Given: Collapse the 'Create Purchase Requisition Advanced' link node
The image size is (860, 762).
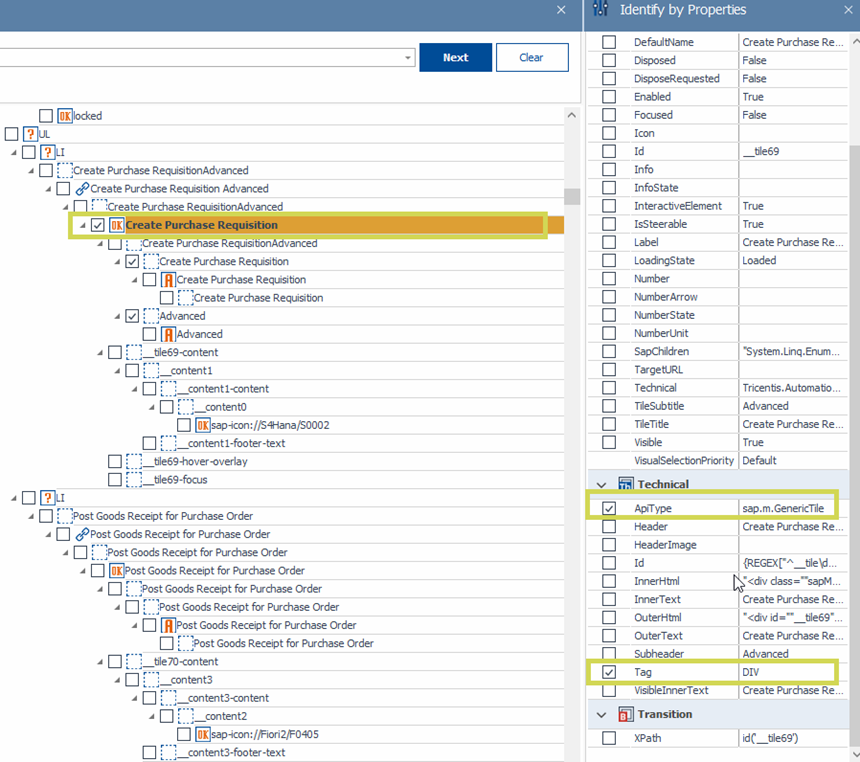Looking at the screenshot, I should coord(48,189).
